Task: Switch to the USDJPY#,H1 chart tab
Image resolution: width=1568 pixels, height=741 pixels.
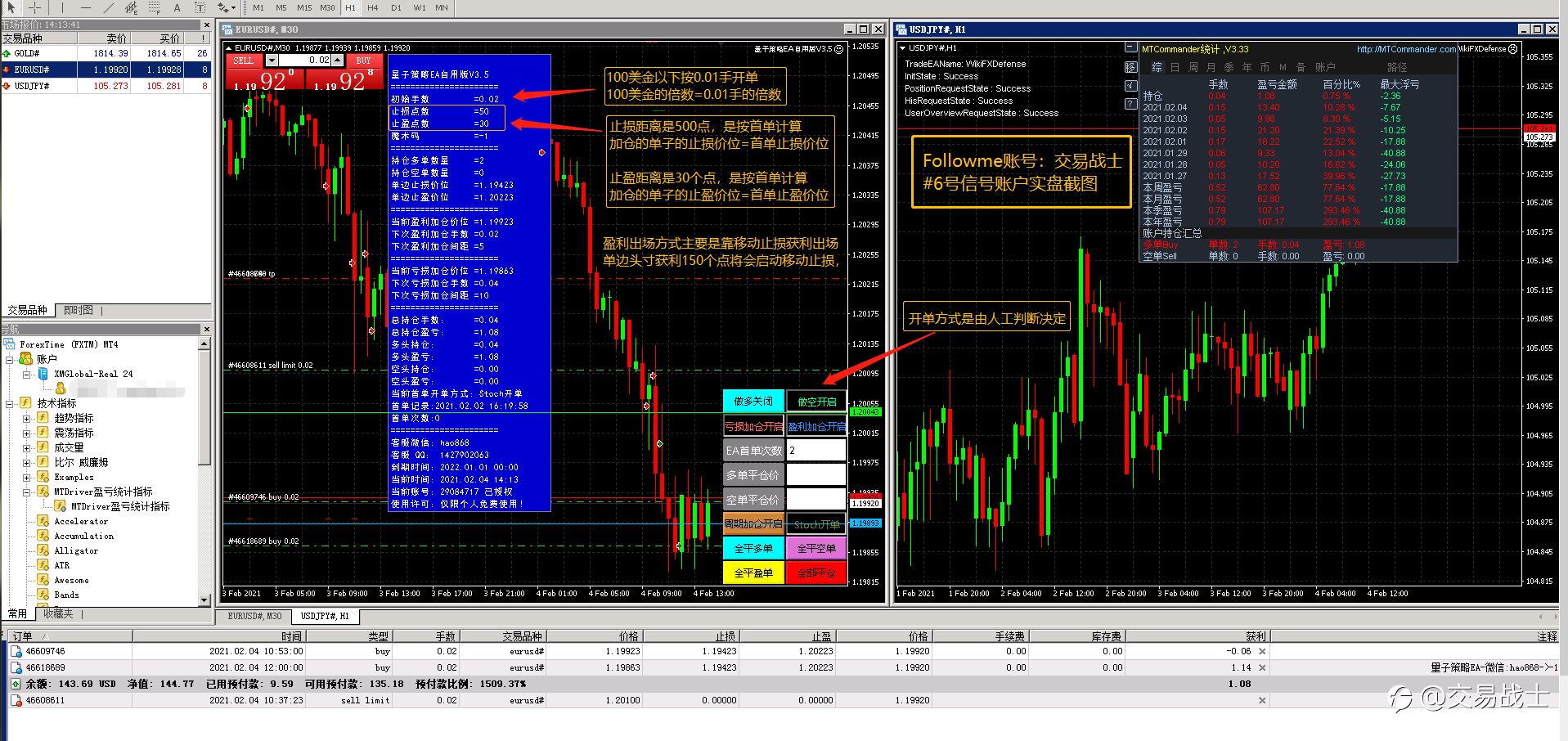Action: (x=325, y=616)
